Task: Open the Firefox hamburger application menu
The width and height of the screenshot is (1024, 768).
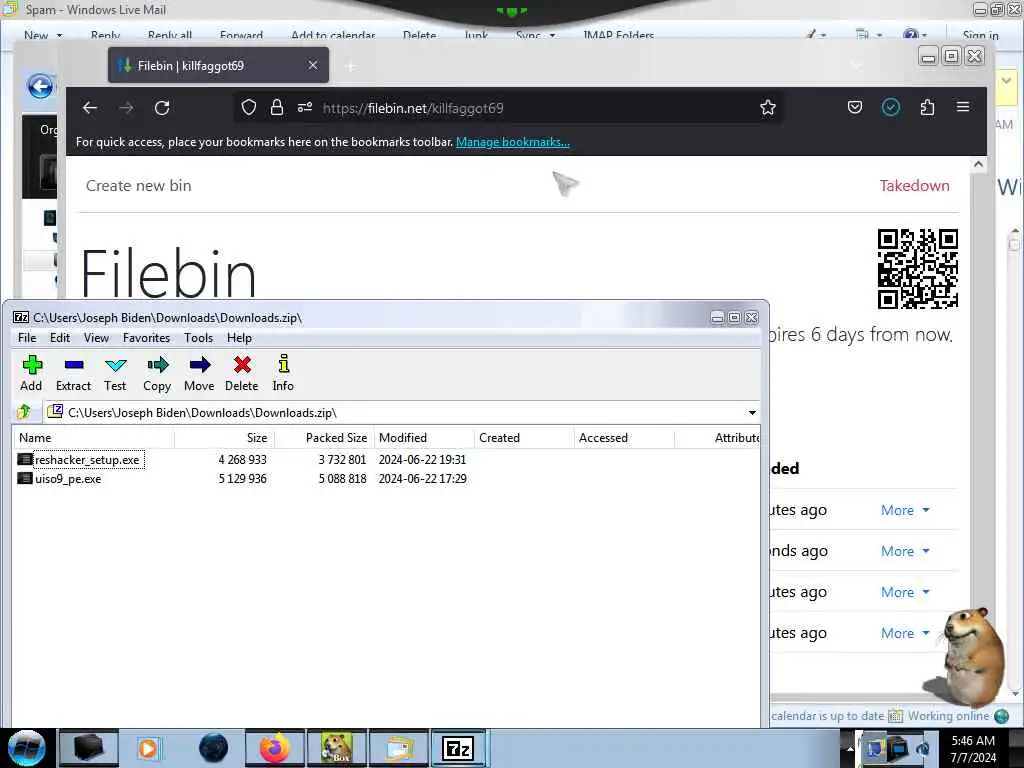Action: [963, 106]
